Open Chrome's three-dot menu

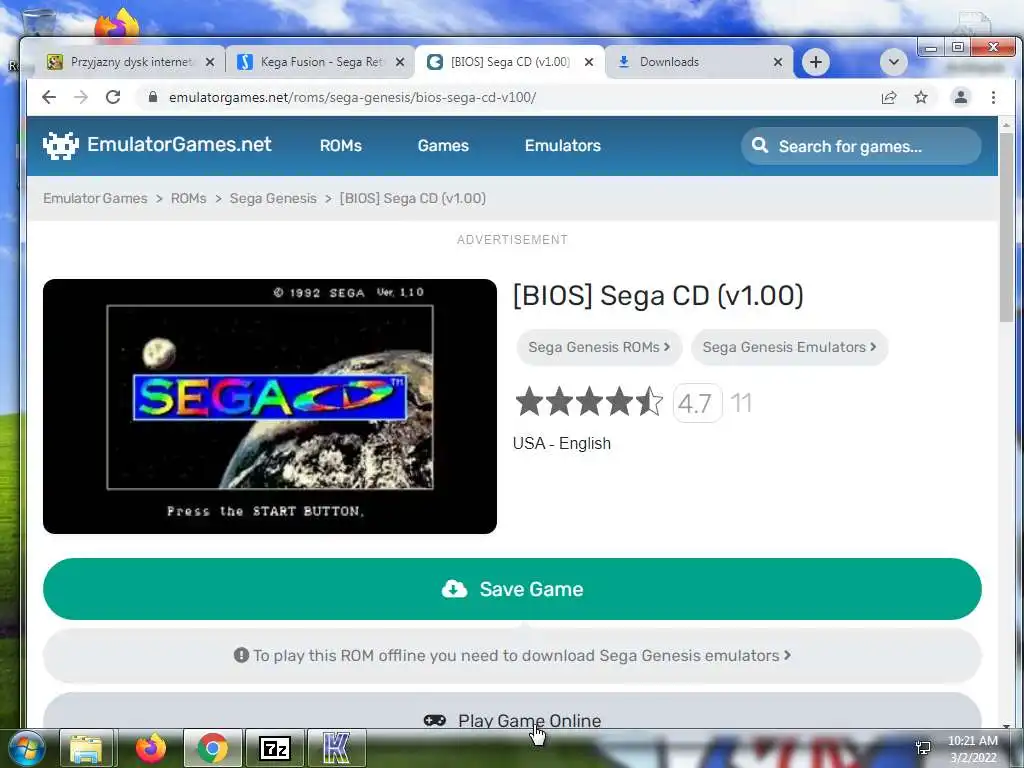993,97
